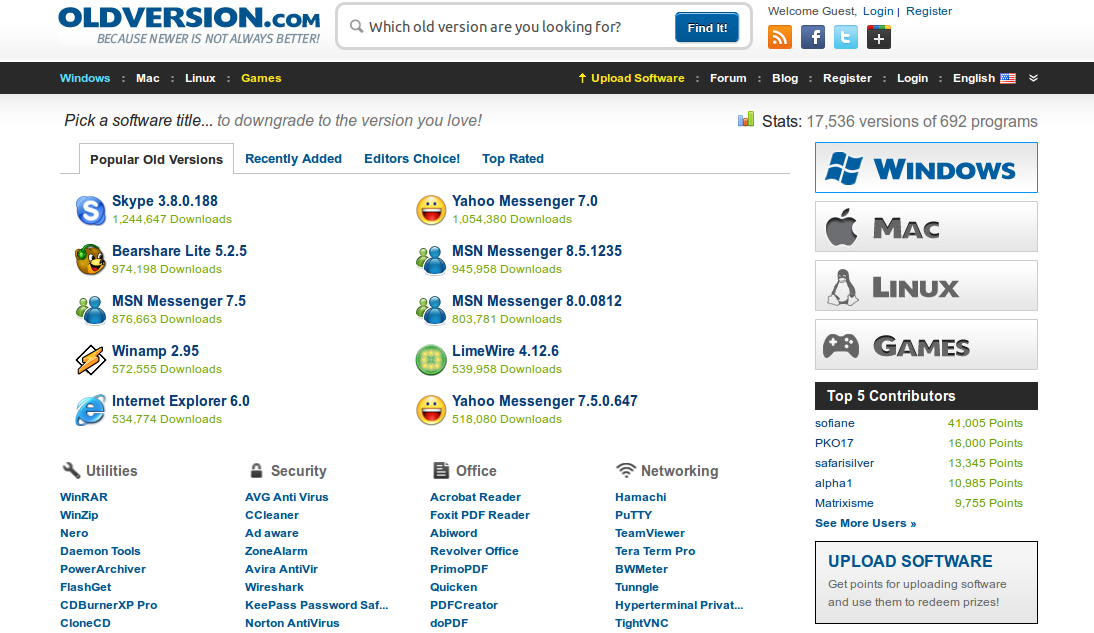Open the WinRAR utilities link

tap(84, 497)
